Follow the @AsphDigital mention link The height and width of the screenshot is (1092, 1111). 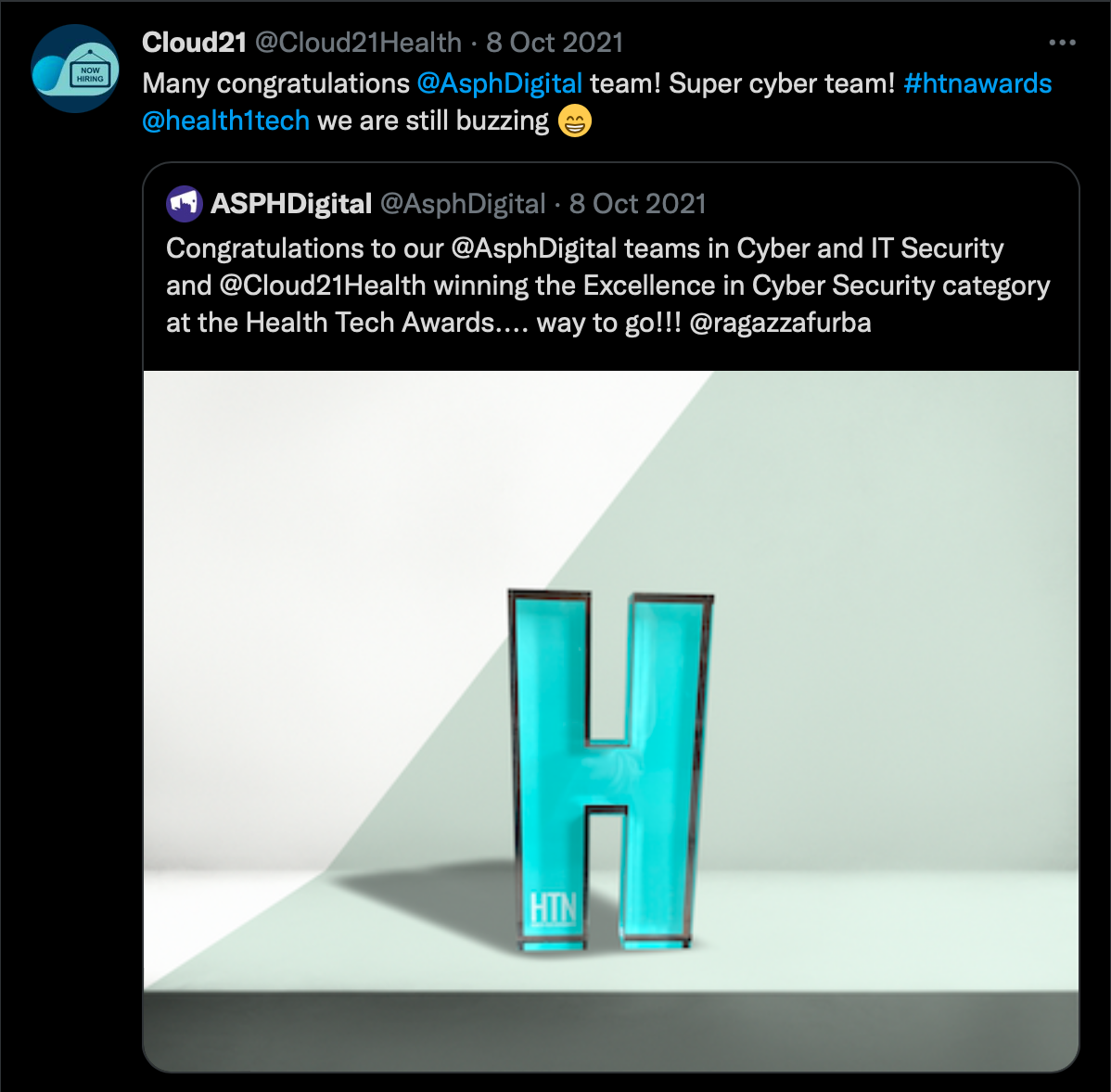[500, 83]
